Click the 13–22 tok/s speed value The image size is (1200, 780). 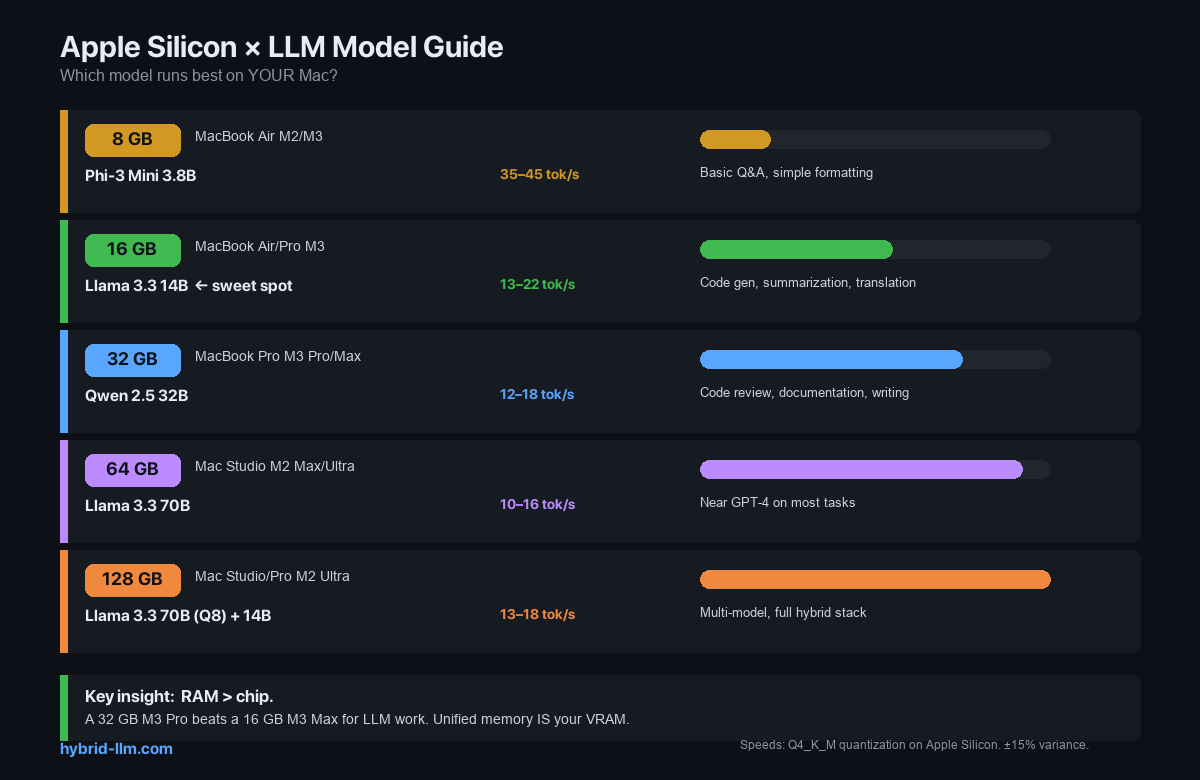point(538,285)
